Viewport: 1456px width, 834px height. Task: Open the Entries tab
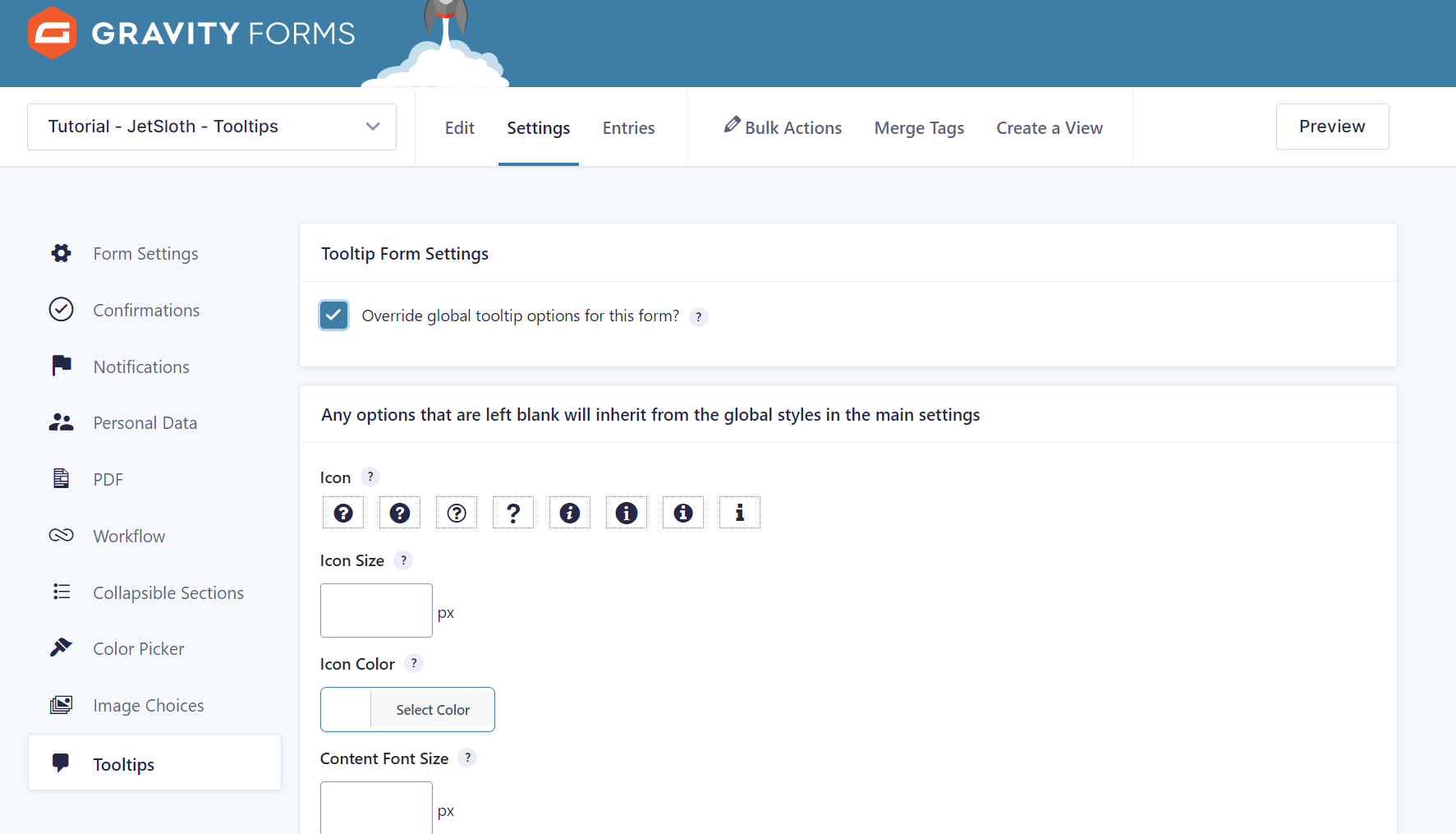pos(628,127)
